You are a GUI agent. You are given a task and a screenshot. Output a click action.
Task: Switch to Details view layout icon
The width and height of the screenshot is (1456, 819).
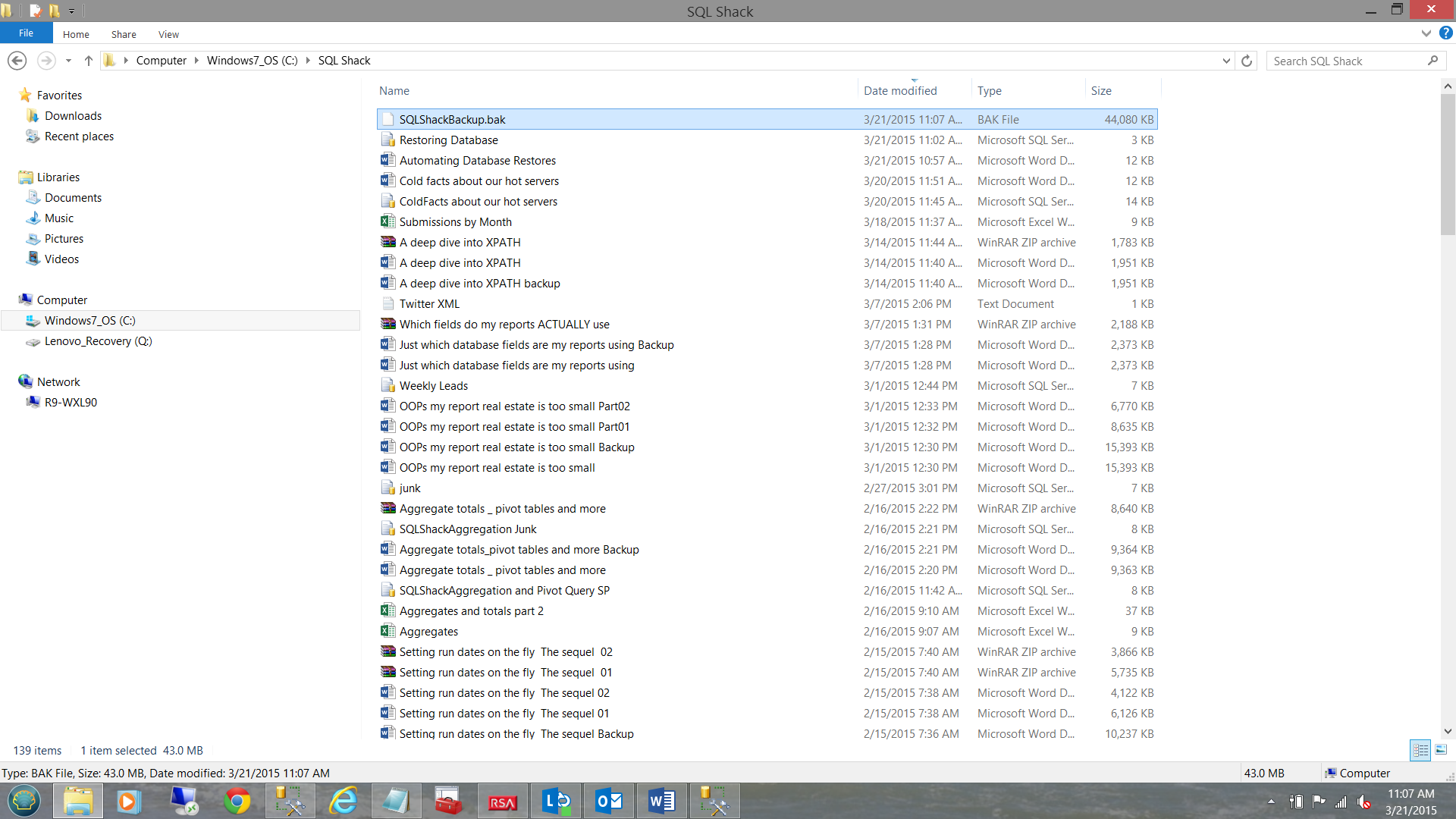coord(1420,750)
